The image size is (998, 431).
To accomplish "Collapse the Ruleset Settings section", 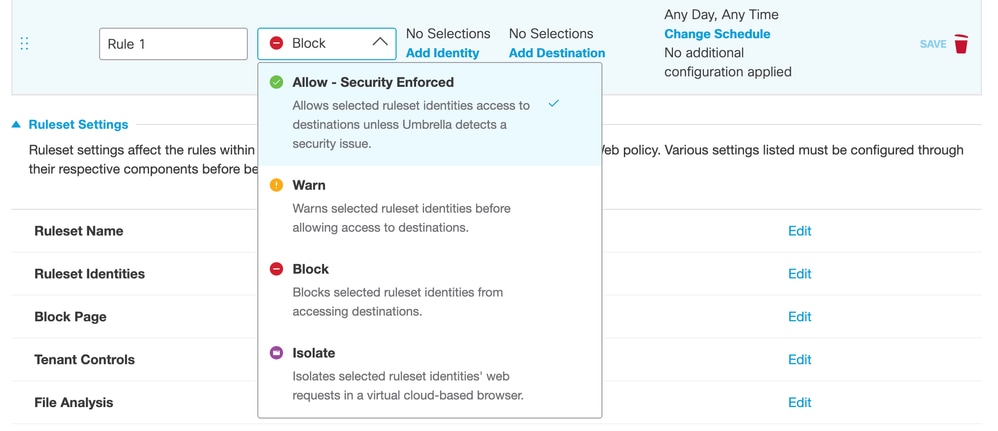I will [17, 125].
